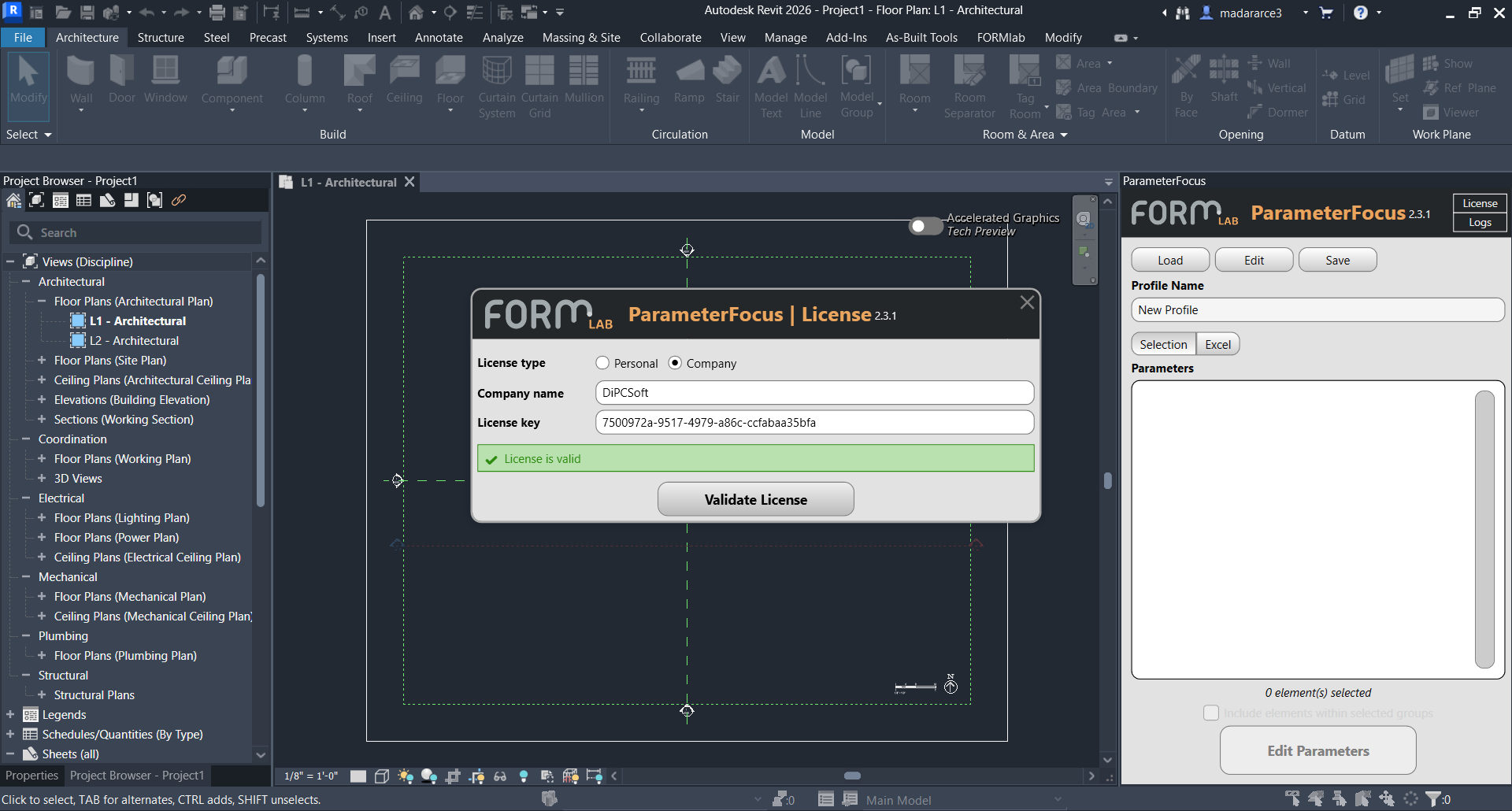
Task: Expand Sections (Working Section) node
Action: point(42,420)
